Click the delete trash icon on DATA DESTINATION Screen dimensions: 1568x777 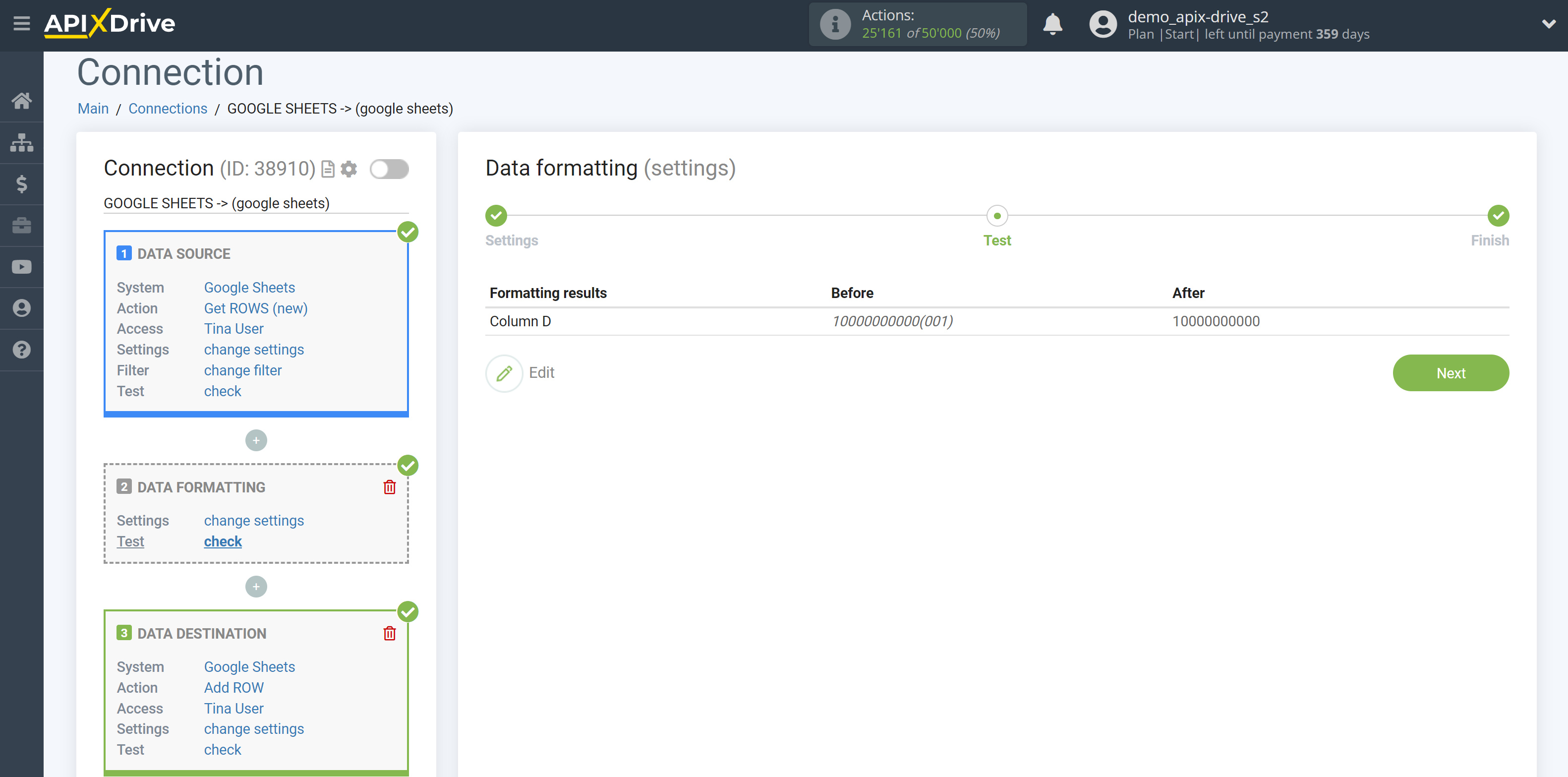click(389, 633)
